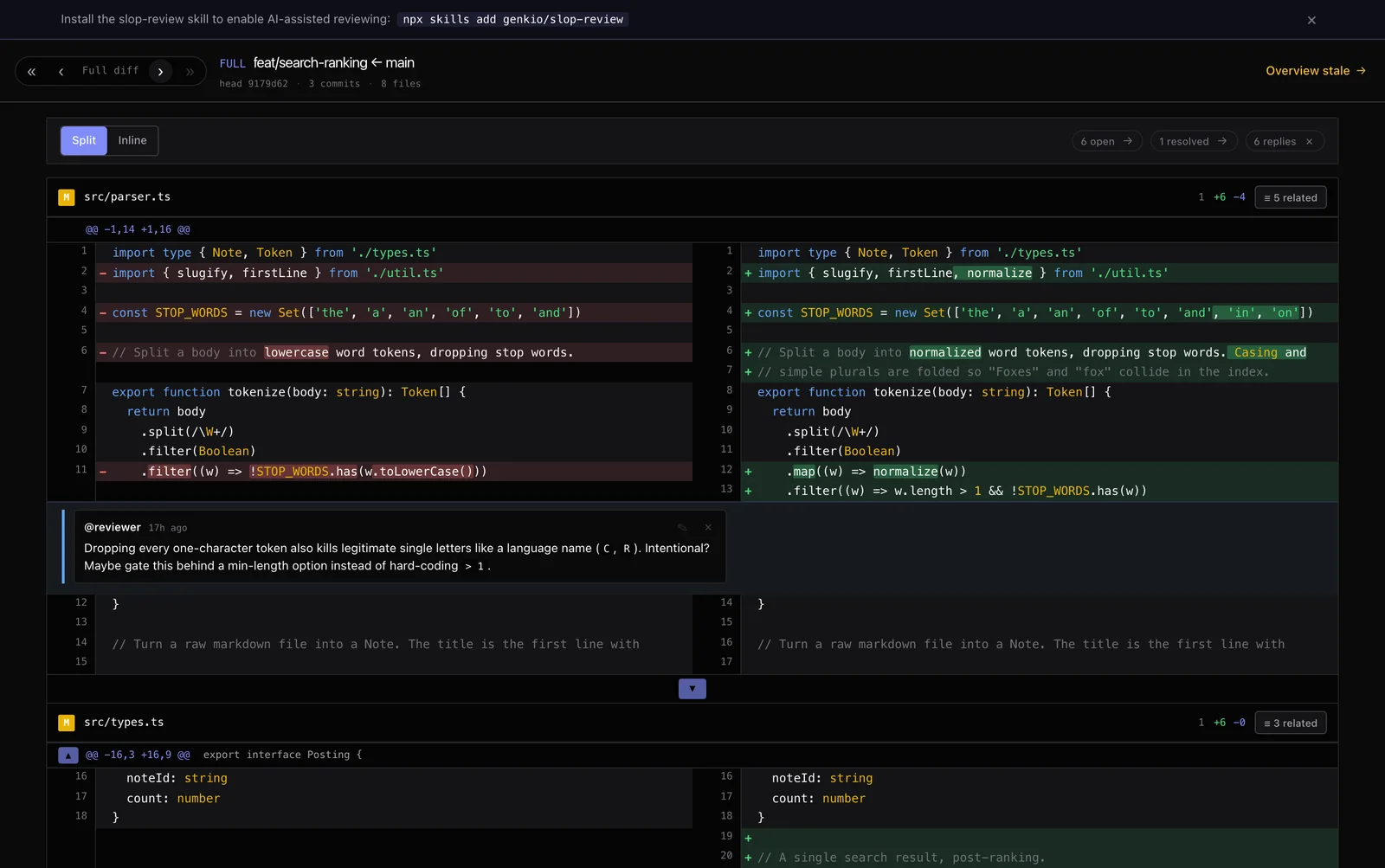The width and height of the screenshot is (1385, 868).
Task: Click the 17h ago timestamp
Action: [168, 528]
